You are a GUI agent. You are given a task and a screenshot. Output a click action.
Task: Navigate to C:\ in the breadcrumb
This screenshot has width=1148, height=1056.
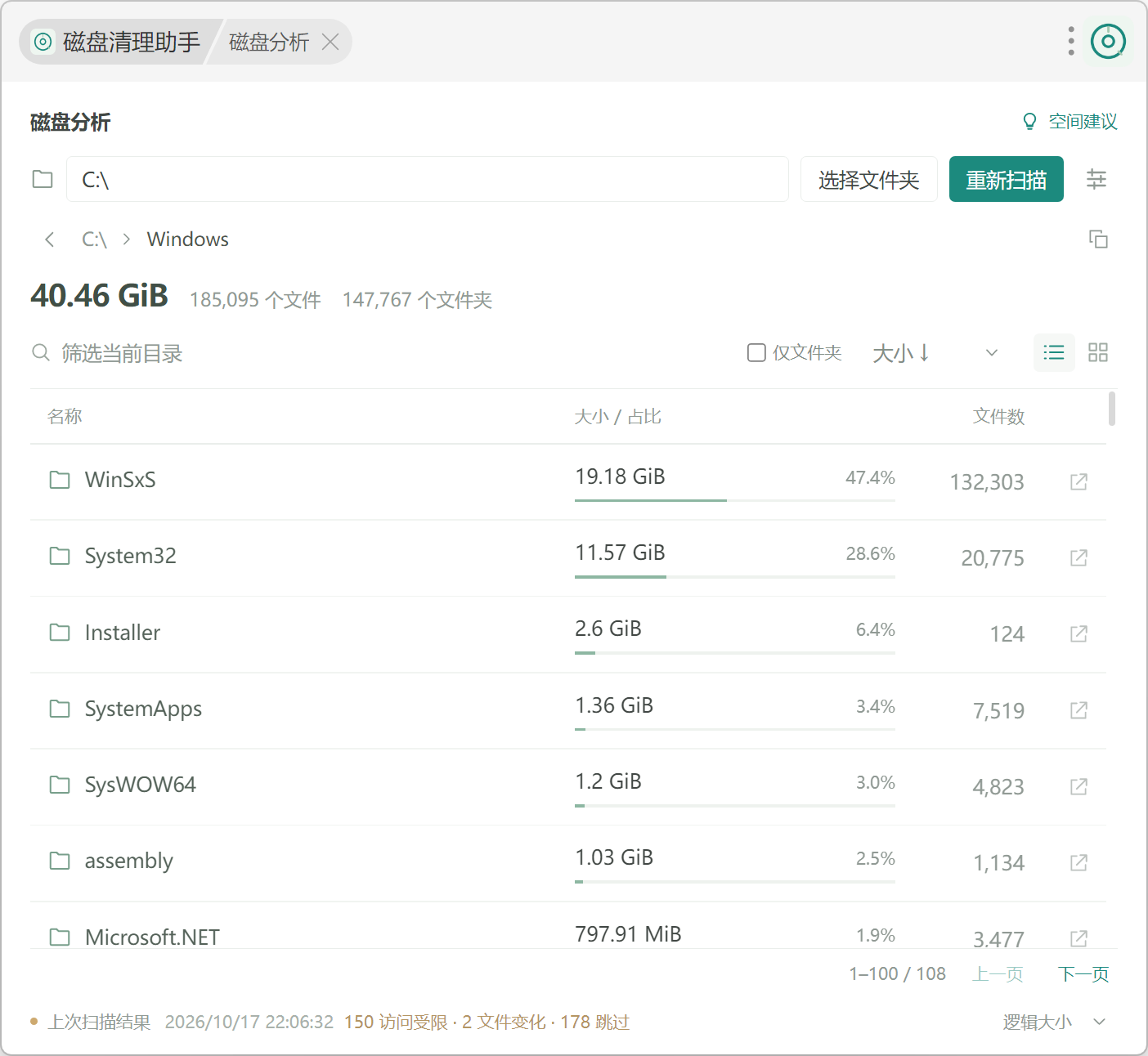pyautogui.click(x=94, y=239)
